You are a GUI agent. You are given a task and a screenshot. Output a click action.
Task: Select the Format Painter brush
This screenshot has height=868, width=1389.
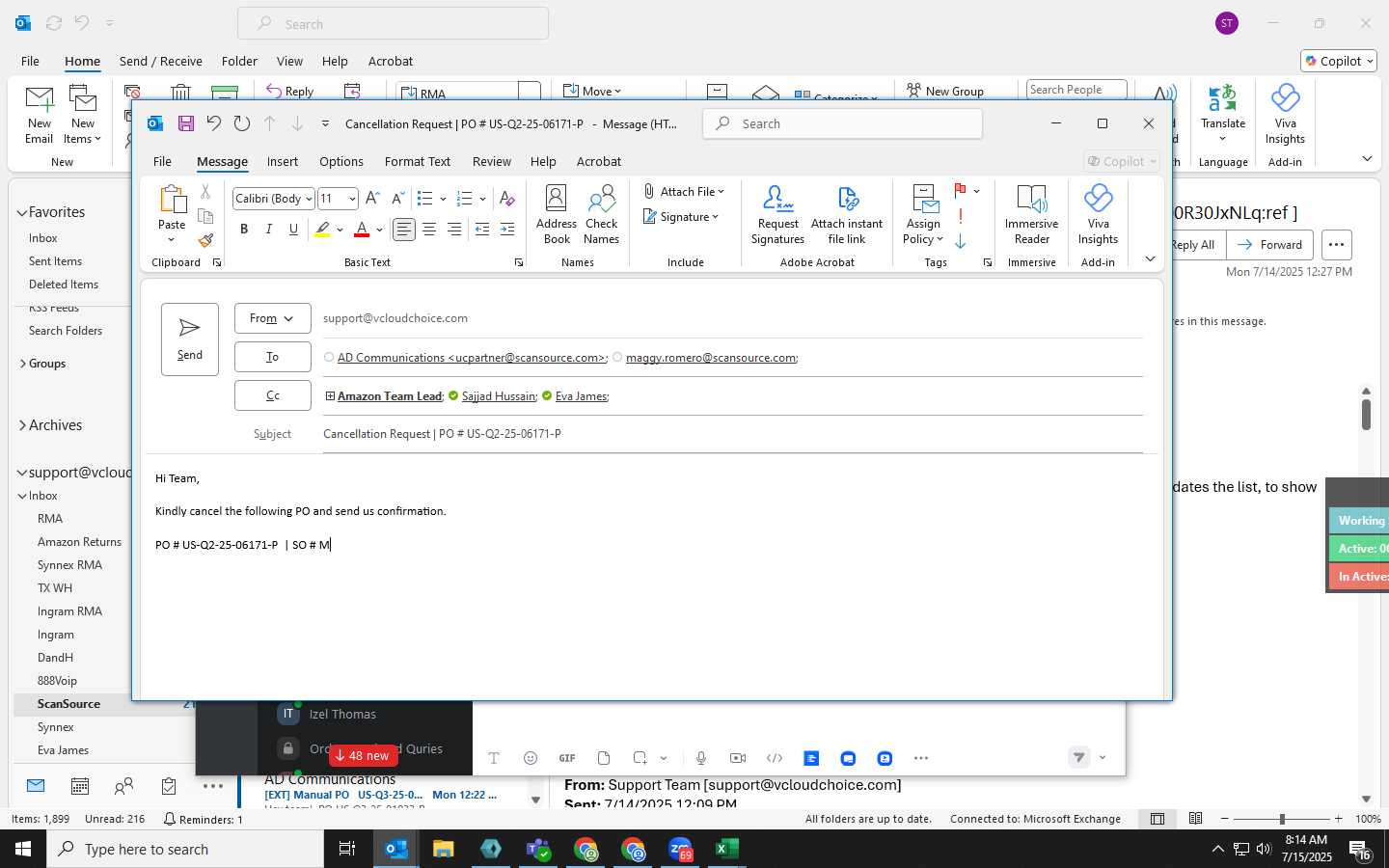205,240
